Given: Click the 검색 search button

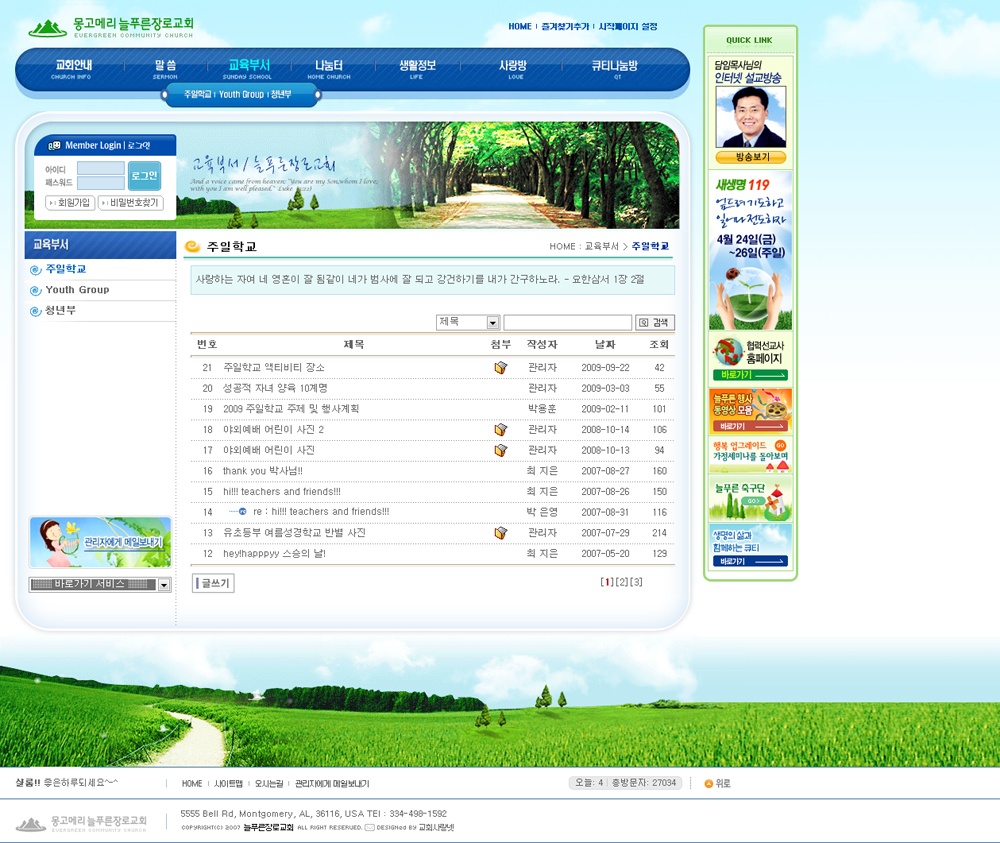Looking at the screenshot, I should point(655,323).
